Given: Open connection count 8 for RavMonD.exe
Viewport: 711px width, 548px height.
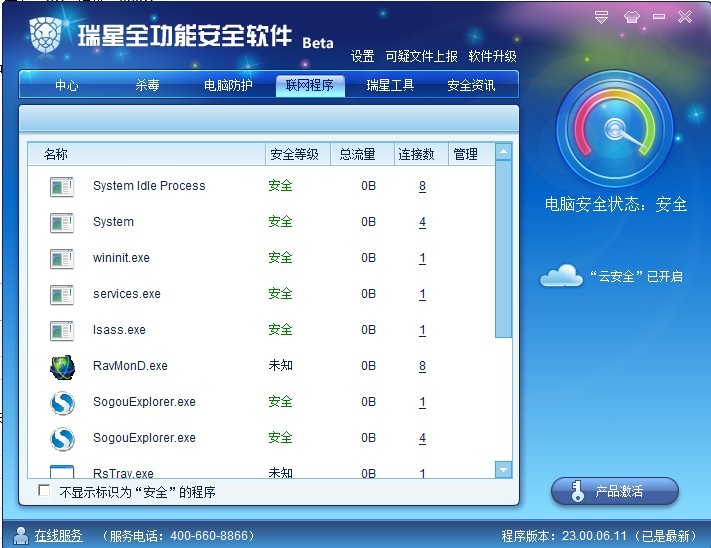Looking at the screenshot, I should pyautogui.click(x=422, y=366).
